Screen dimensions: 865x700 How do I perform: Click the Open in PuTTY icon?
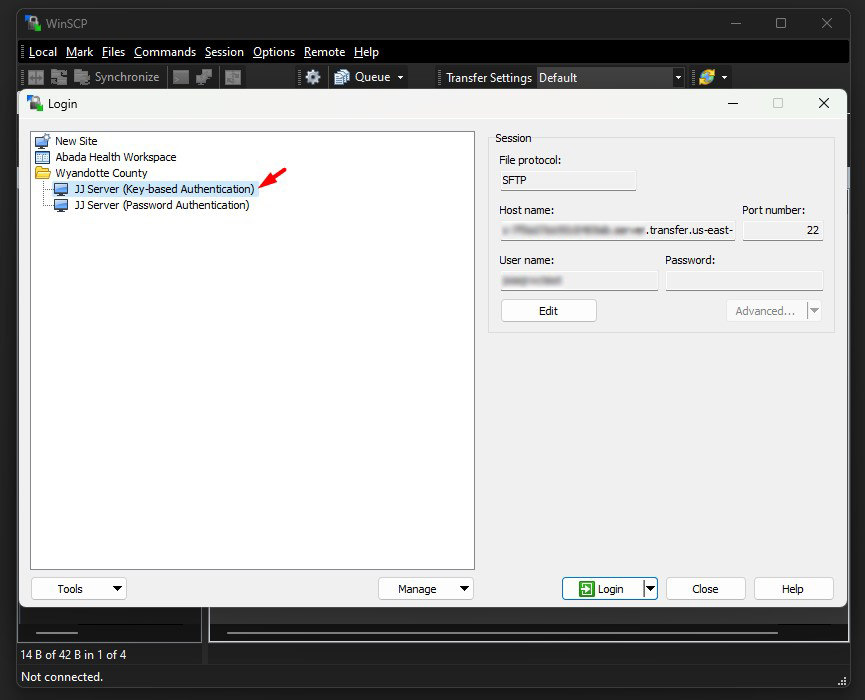coord(204,77)
